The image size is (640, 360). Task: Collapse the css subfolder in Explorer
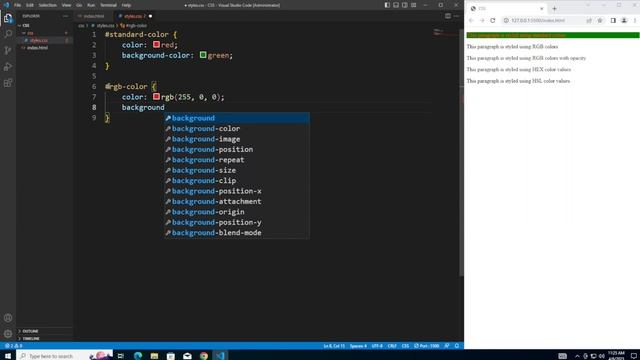[29, 33]
